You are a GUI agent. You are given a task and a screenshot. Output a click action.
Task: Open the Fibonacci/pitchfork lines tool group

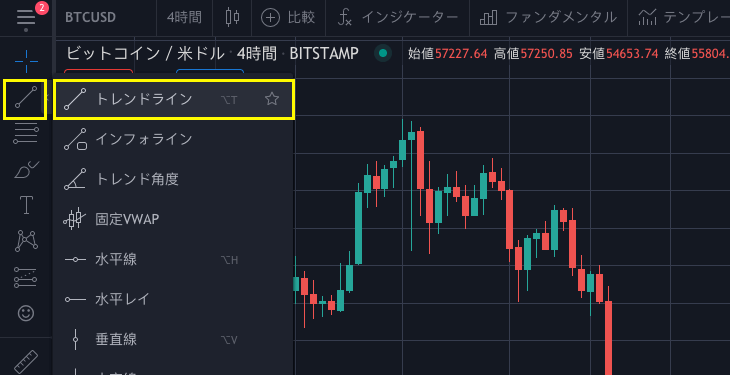[26, 134]
